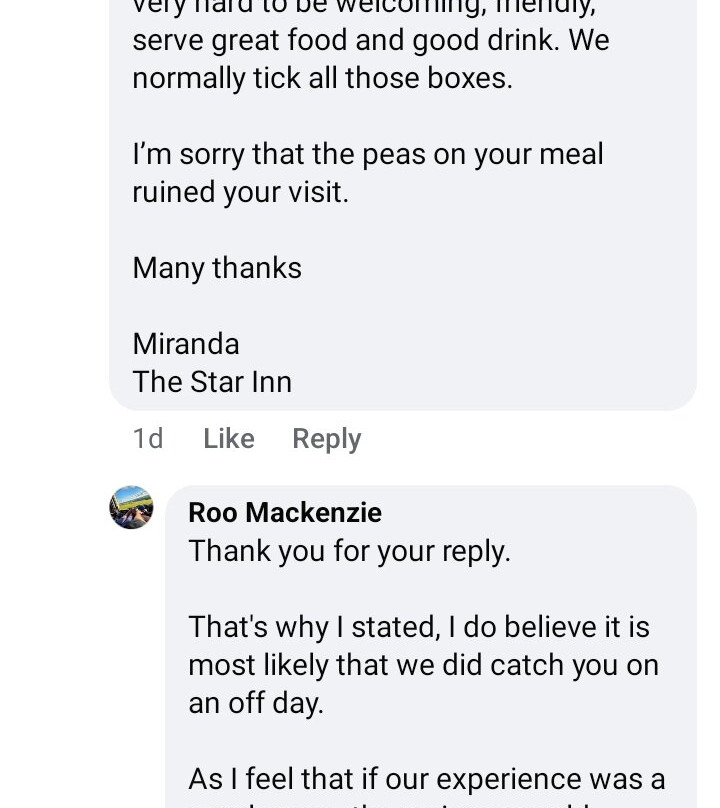The image size is (720, 808).
Task: Click the "serve great food and good drink" line
Action: coord(370,40)
